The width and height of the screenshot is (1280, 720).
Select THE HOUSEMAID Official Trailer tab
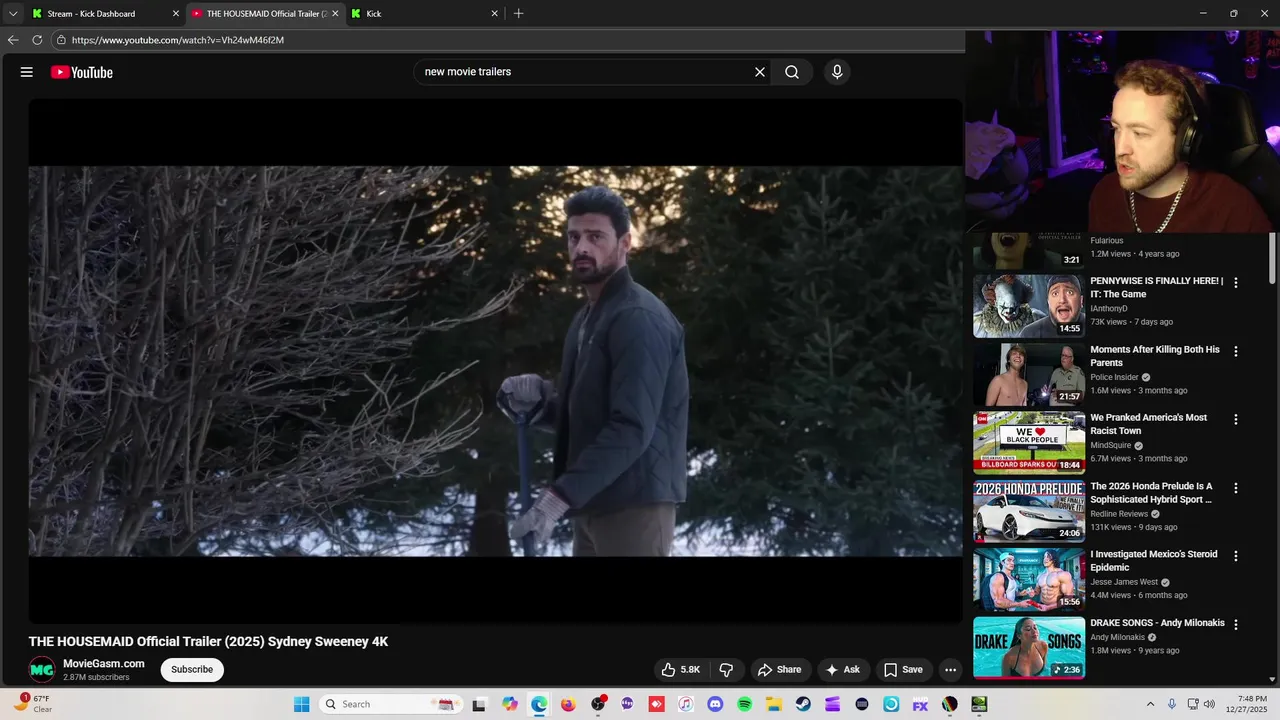pos(265,14)
